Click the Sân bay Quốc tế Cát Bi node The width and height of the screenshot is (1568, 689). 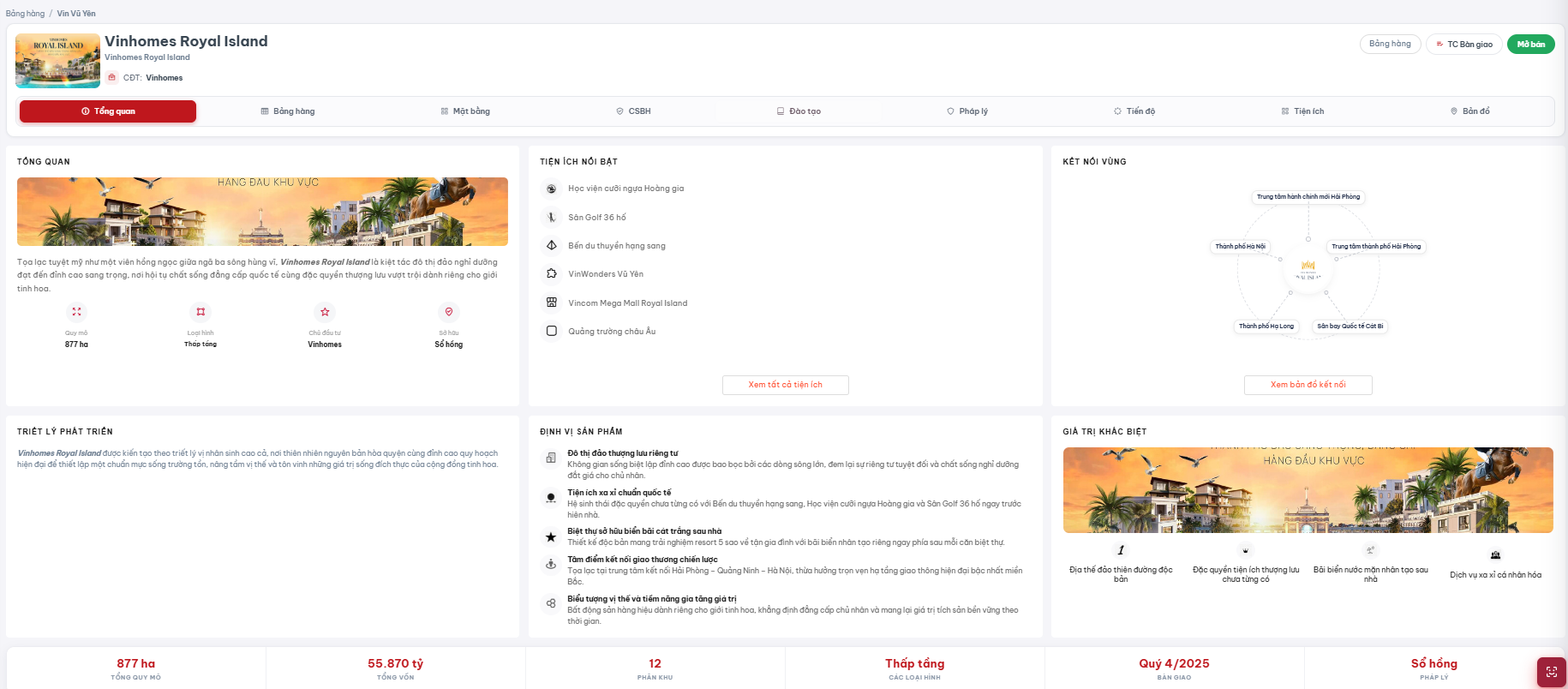(1350, 327)
